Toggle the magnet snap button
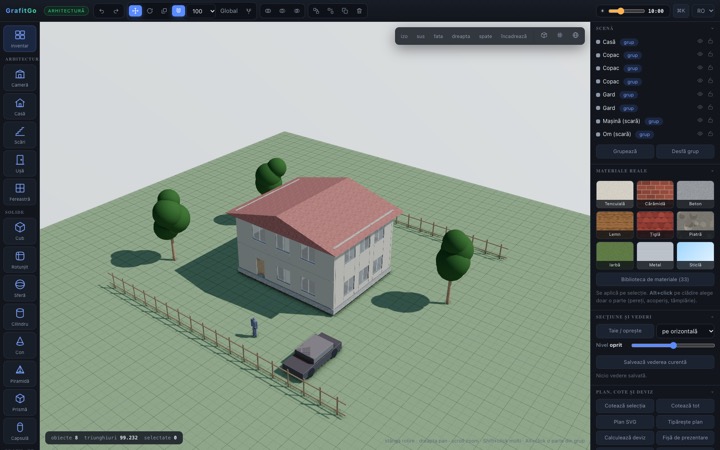This screenshot has height=450, width=720. click(x=178, y=11)
